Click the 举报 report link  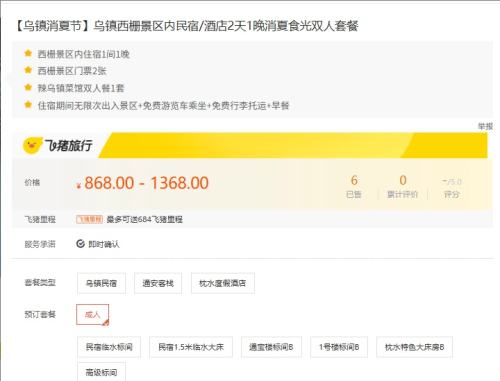click(485, 127)
